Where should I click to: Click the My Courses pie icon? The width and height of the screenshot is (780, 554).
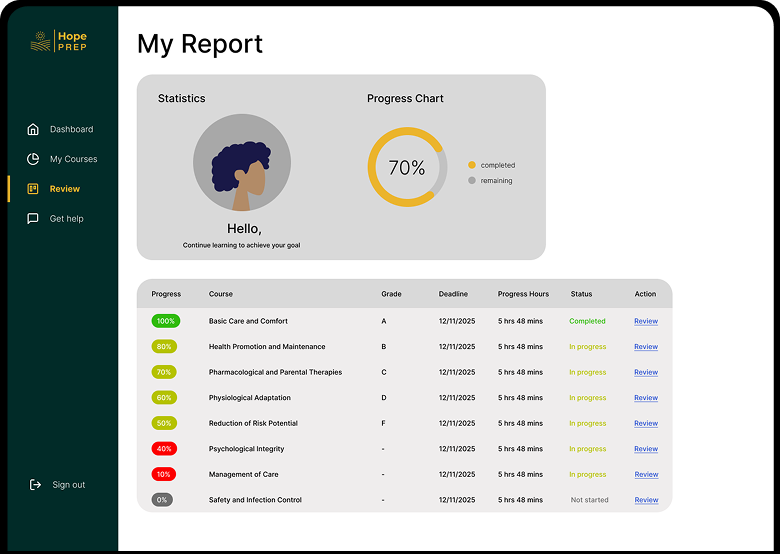pos(33,159)
